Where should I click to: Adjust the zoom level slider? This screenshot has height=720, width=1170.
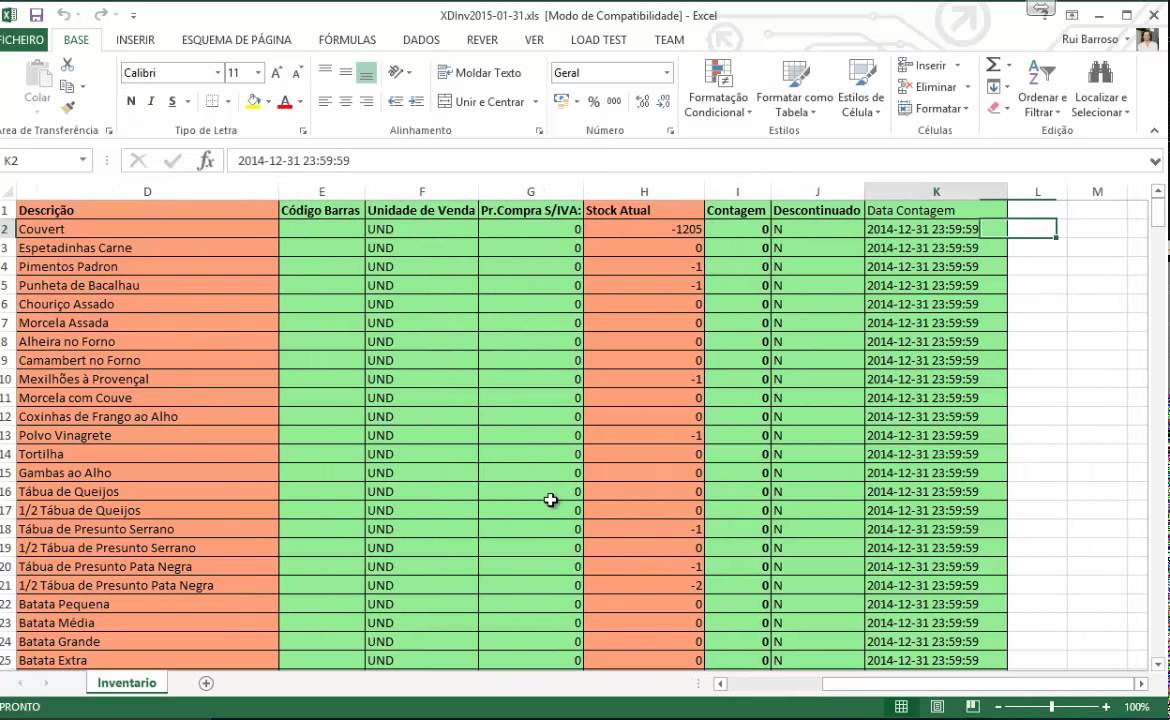pos(1051,707)
